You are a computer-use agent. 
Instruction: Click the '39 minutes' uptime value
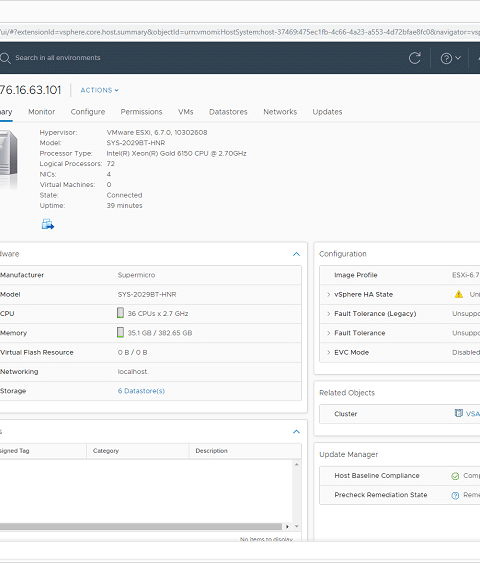point(124,206)
